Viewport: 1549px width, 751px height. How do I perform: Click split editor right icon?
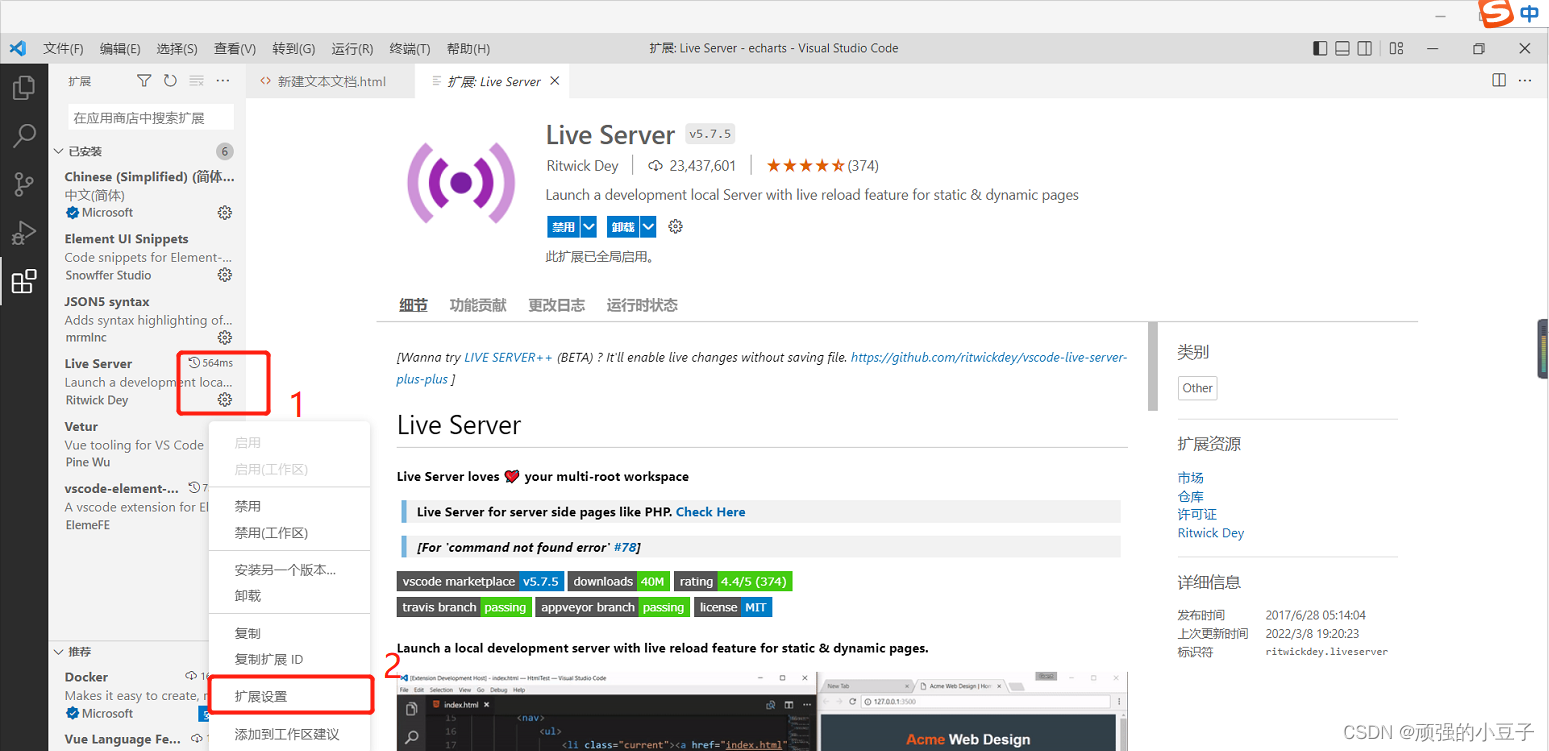[1499, 80]
